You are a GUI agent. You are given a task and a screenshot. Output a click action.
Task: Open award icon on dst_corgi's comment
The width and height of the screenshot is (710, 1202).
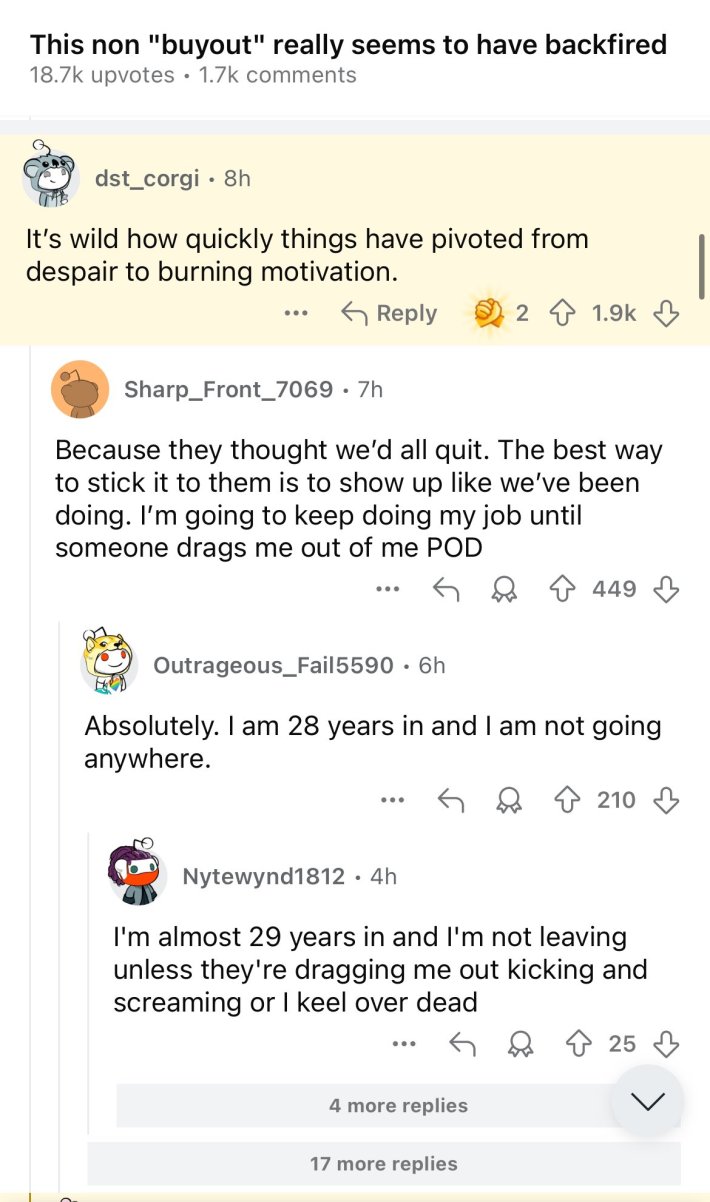coord(490,314)
